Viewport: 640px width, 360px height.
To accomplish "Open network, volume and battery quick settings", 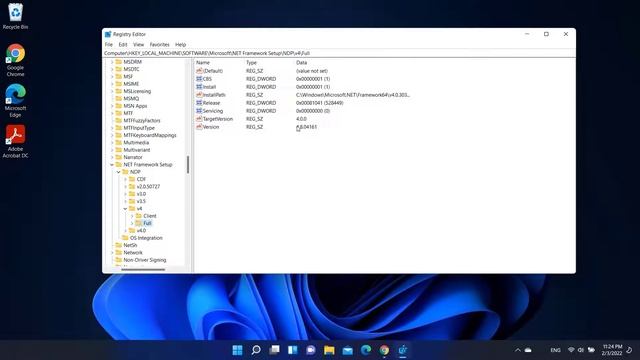I will pyautogui.click(x=581, y=350).
